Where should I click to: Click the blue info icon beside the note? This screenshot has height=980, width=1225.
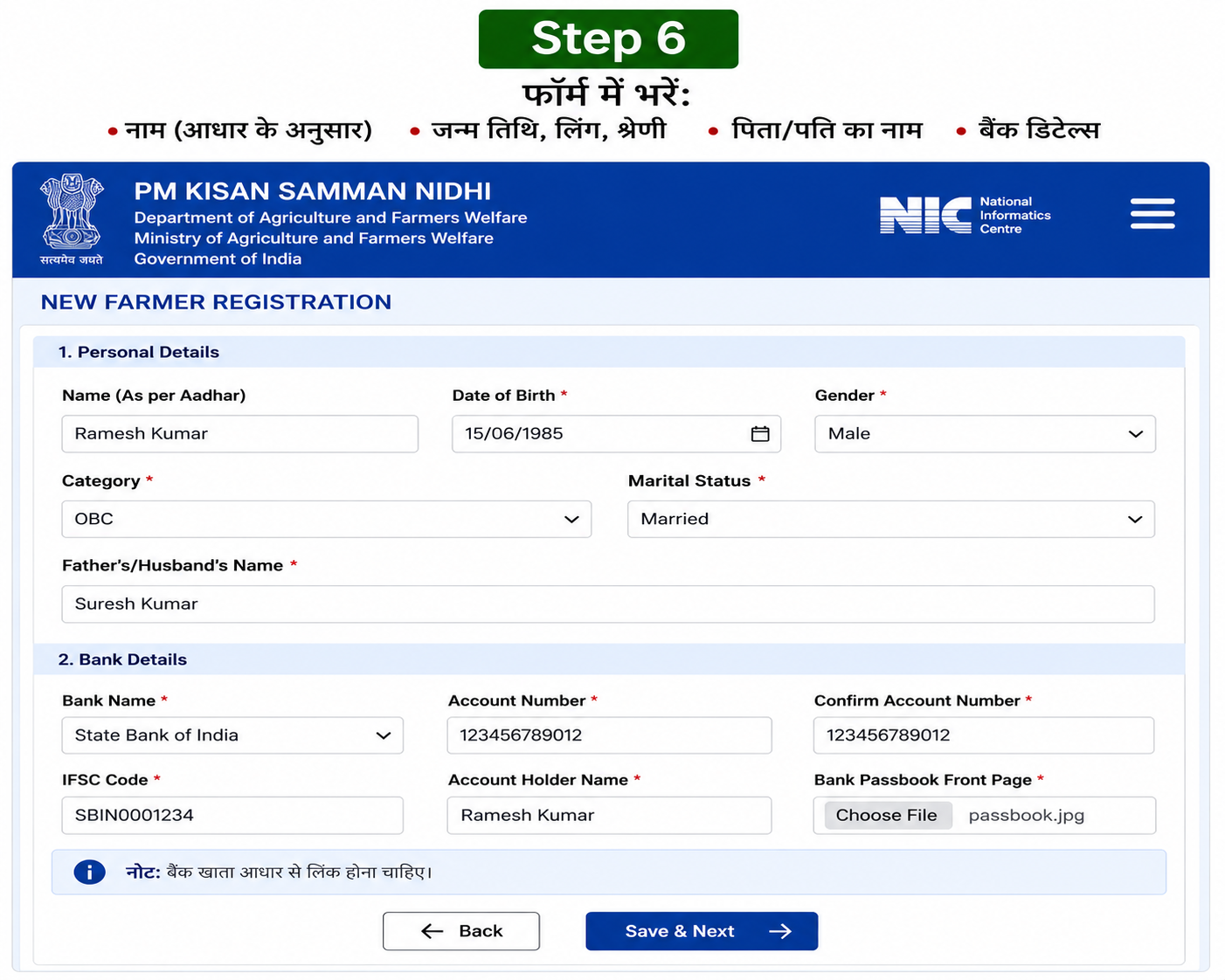(89, 872)
